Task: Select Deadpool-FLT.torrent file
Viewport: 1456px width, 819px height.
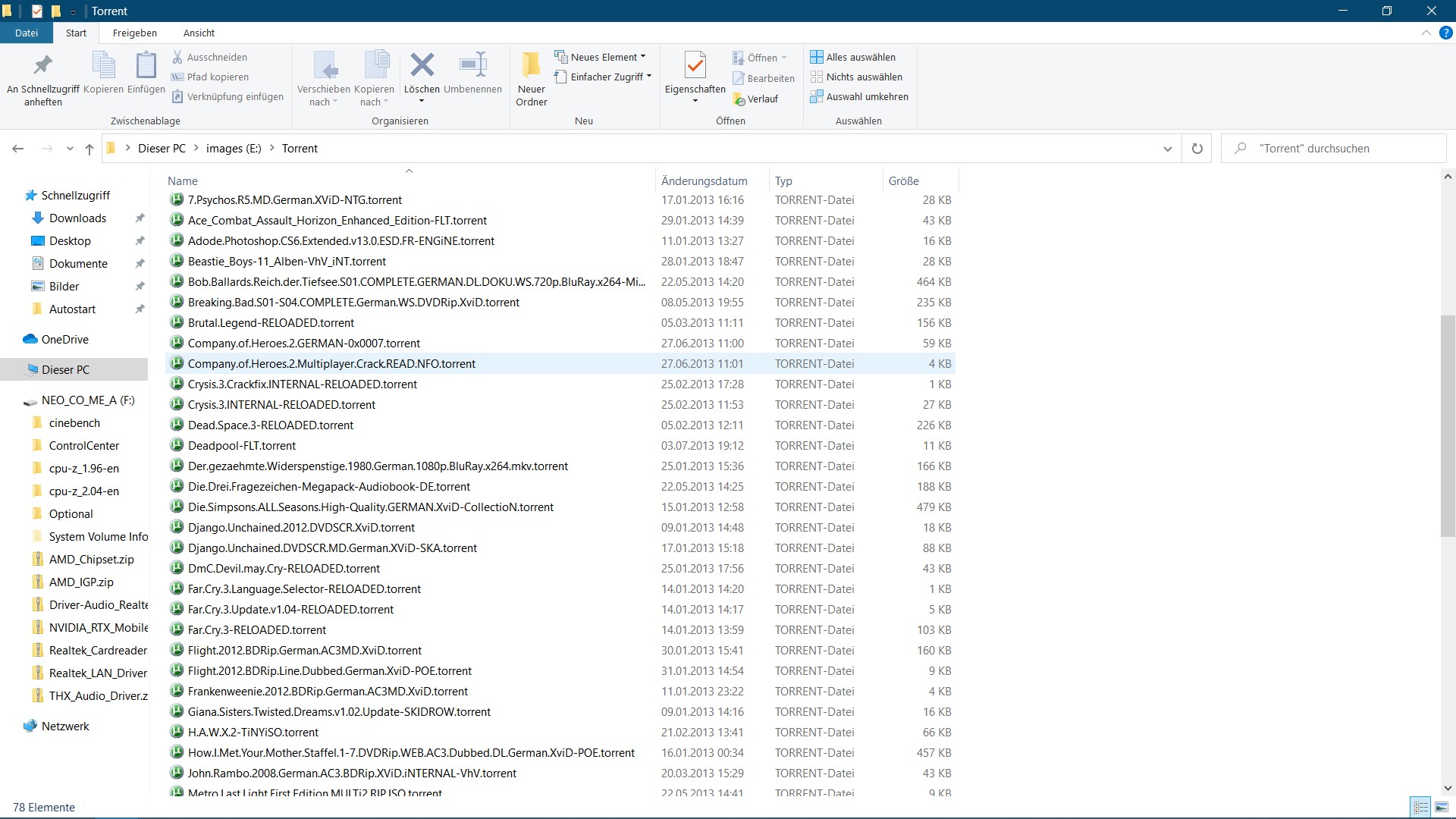Action: coord(242,446)
